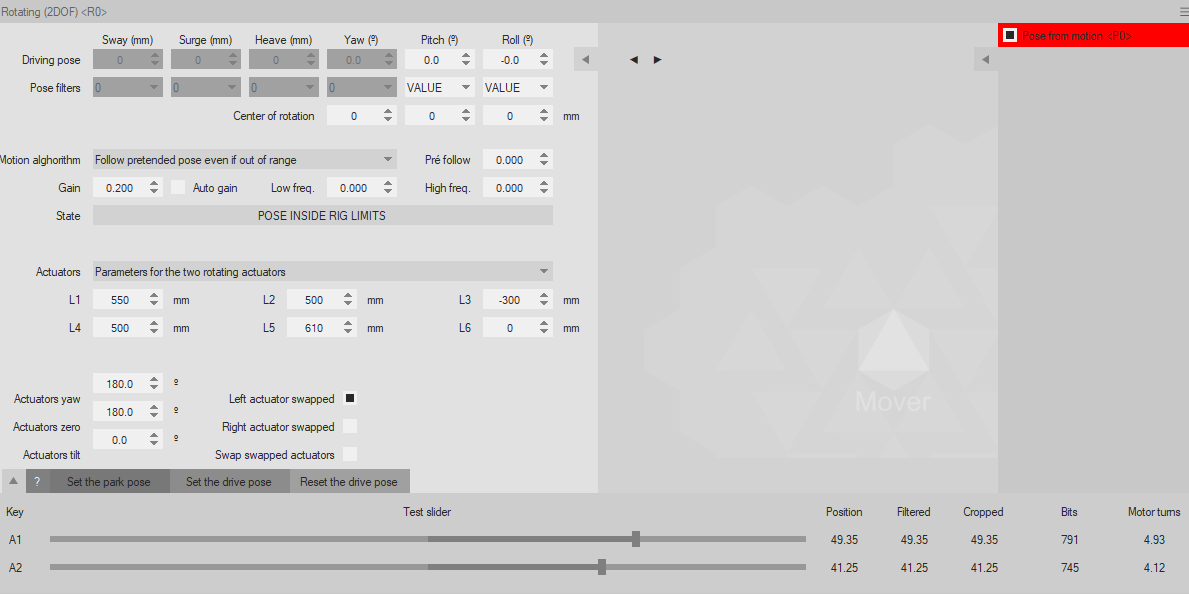Toggle the Pose from motion checkbox
The height and width of the screenshot is (594, 1189).
click(1010, 35)
